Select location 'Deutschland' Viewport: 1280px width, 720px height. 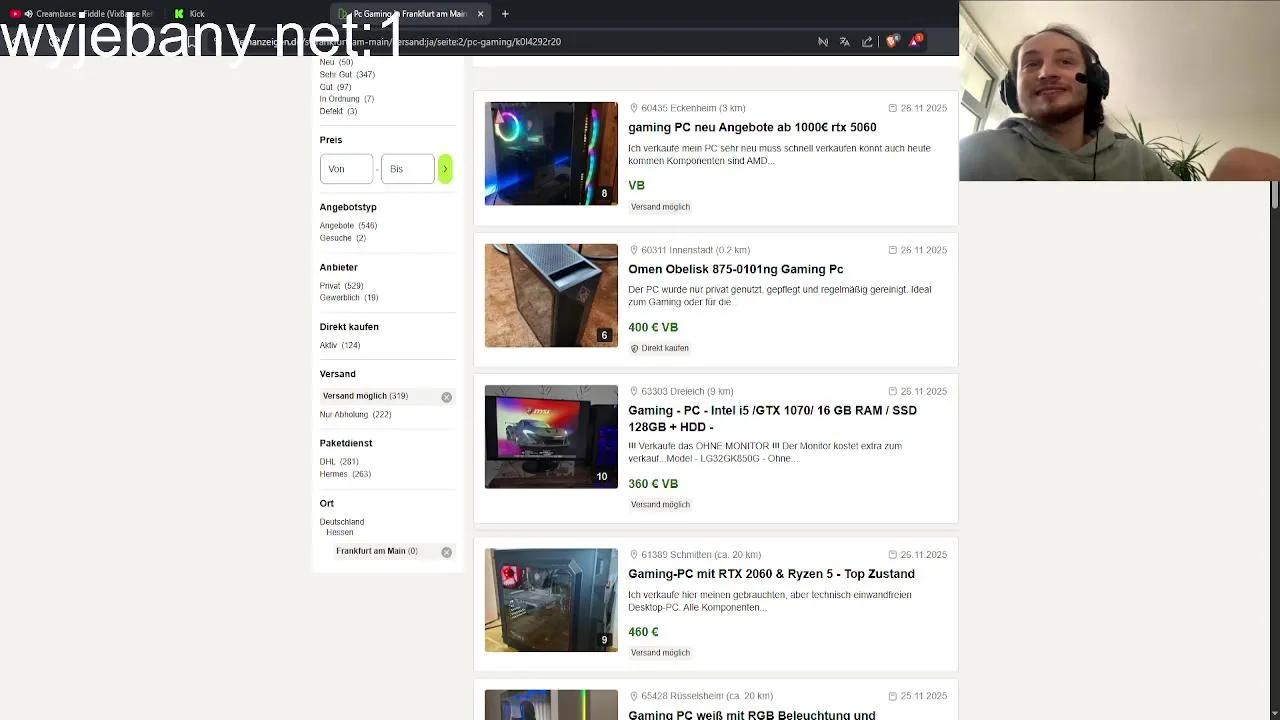click(342, 522)
